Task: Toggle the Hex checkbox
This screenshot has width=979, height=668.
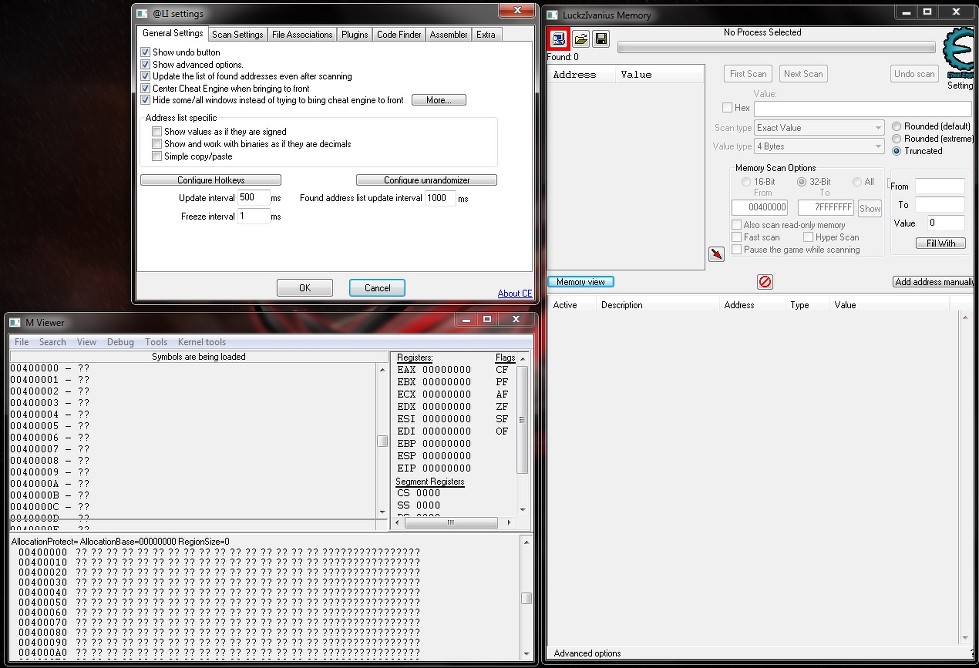Action: [727, 107]
